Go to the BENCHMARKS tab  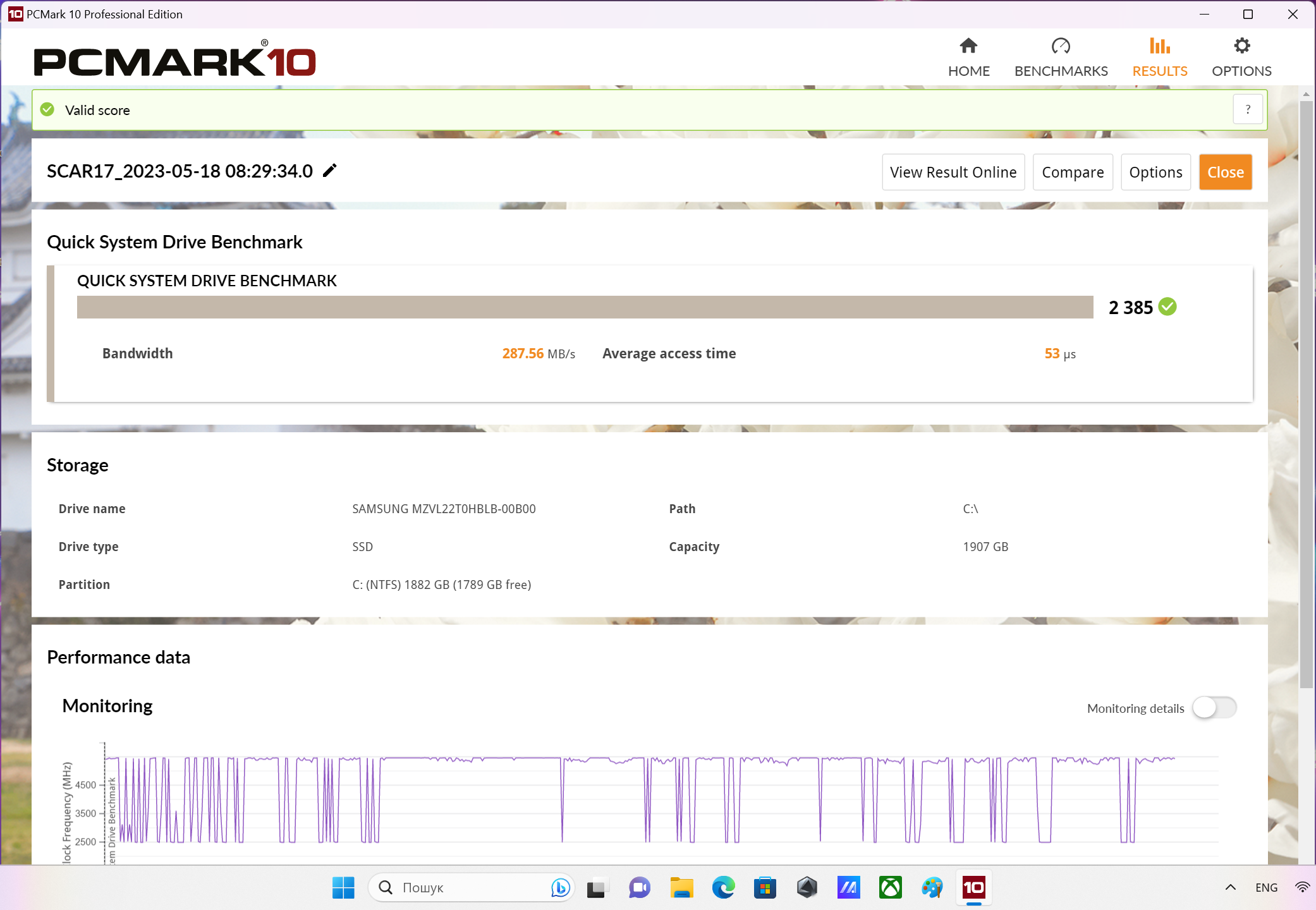pyautogui.click(x=1061, y=71)
